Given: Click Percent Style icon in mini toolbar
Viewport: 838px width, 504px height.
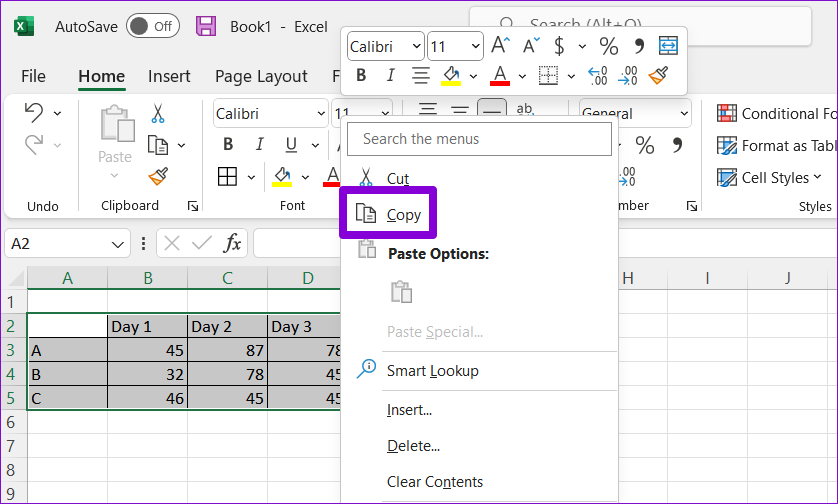Looking at the screenshot, I should (x=608, y=45).
